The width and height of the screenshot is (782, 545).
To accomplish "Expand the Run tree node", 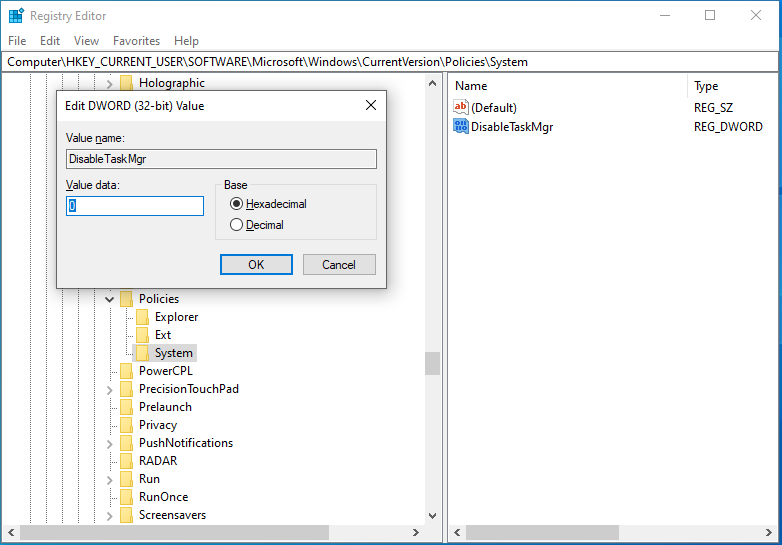I will click(110, 479).
